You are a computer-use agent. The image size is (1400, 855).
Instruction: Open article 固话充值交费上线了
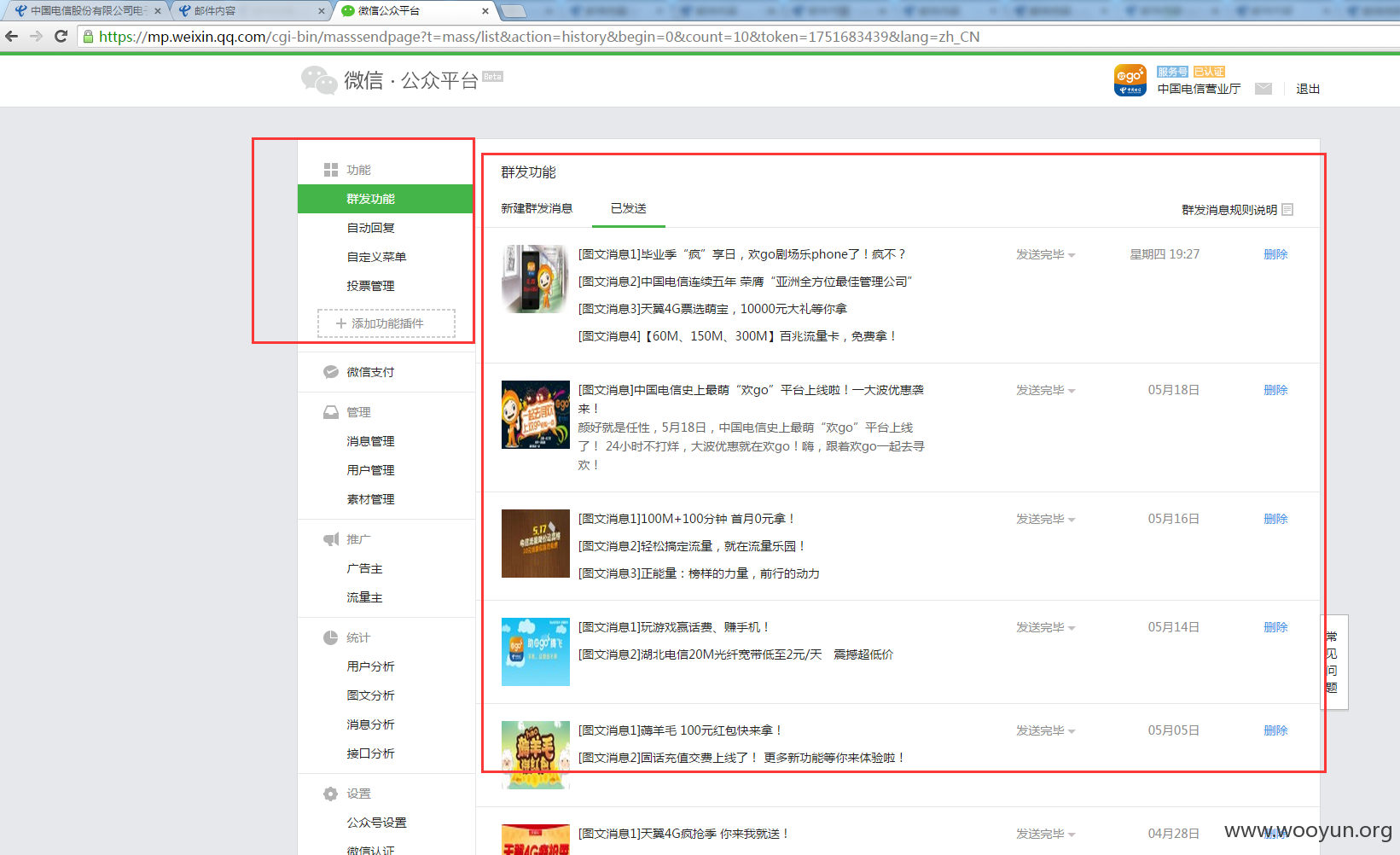point(741,758)
